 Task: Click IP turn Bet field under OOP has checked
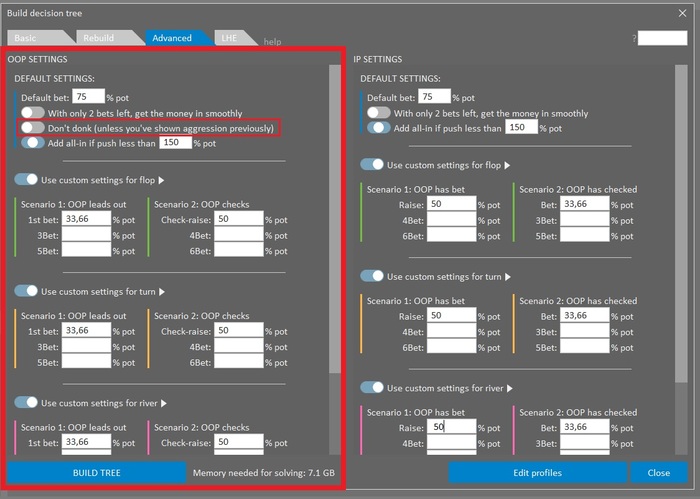click(584, 315)
